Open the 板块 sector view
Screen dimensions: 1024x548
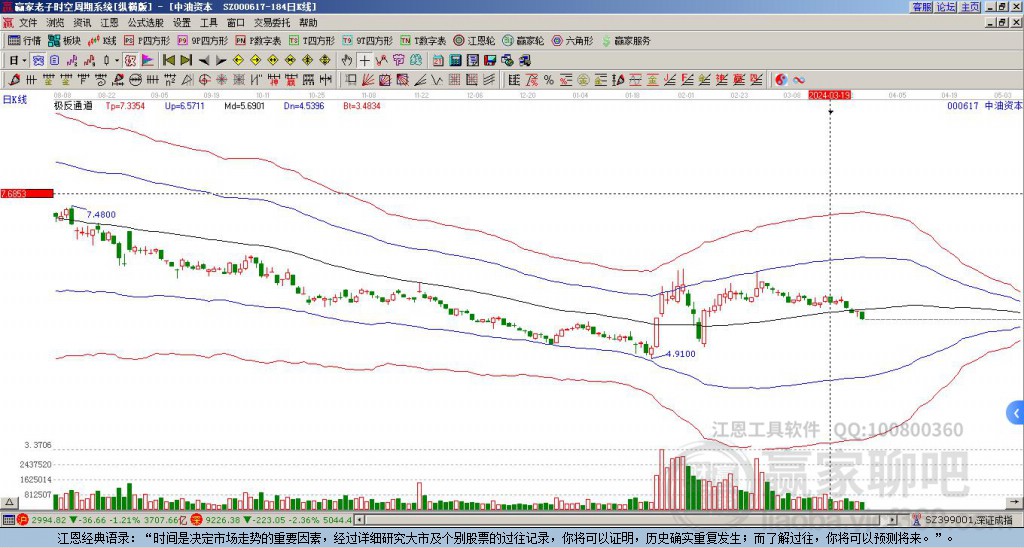pos(65,40)
